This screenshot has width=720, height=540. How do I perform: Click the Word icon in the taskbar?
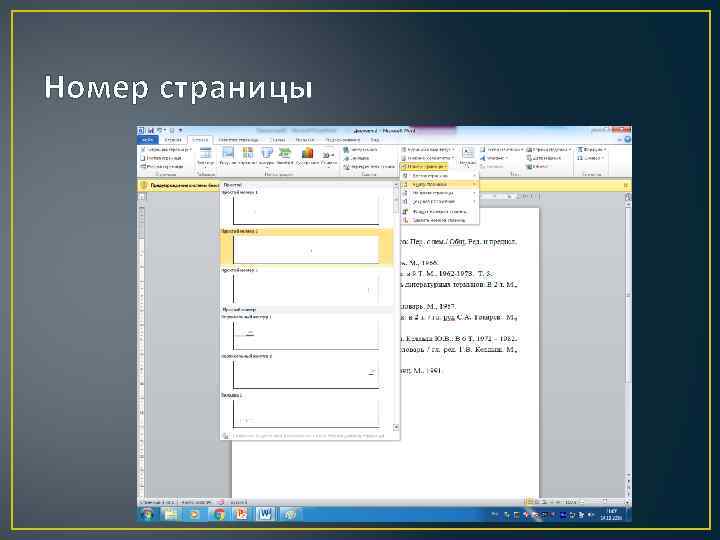tap(264, 514)
